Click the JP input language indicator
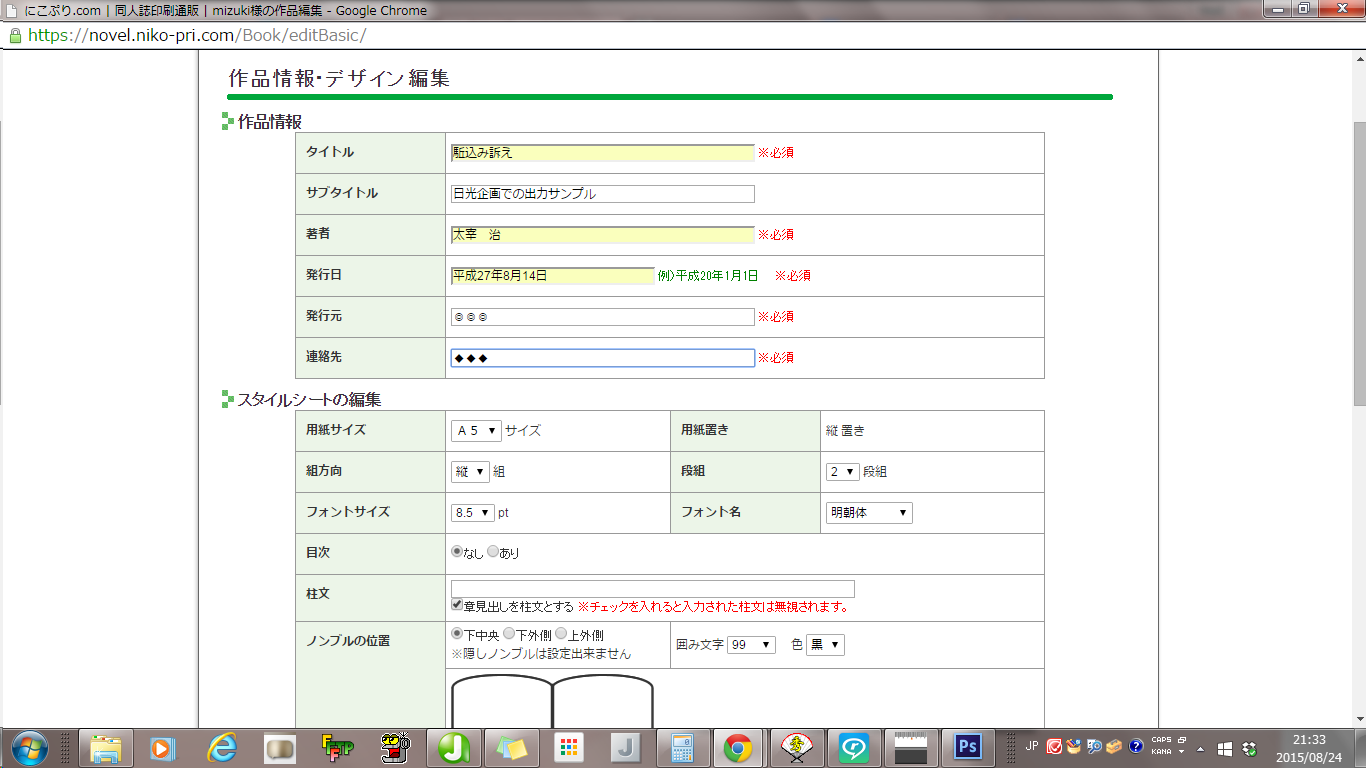 click(x=1032, y=746)
